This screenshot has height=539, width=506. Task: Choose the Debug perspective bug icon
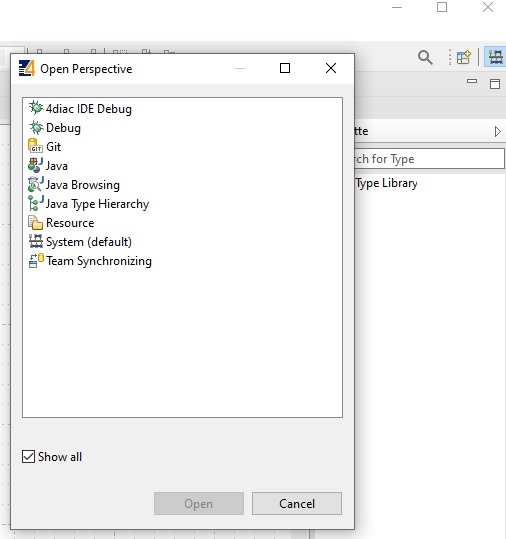click(x=36, y=128)
